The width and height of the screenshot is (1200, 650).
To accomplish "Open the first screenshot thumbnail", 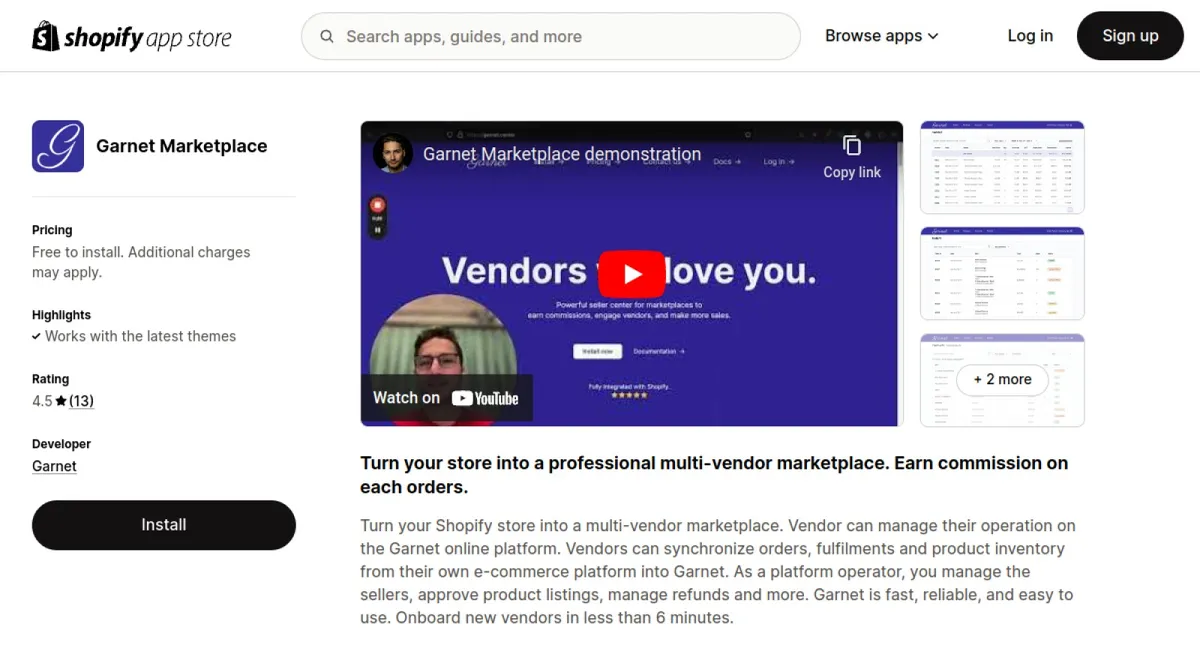I will pos(1002,167).
